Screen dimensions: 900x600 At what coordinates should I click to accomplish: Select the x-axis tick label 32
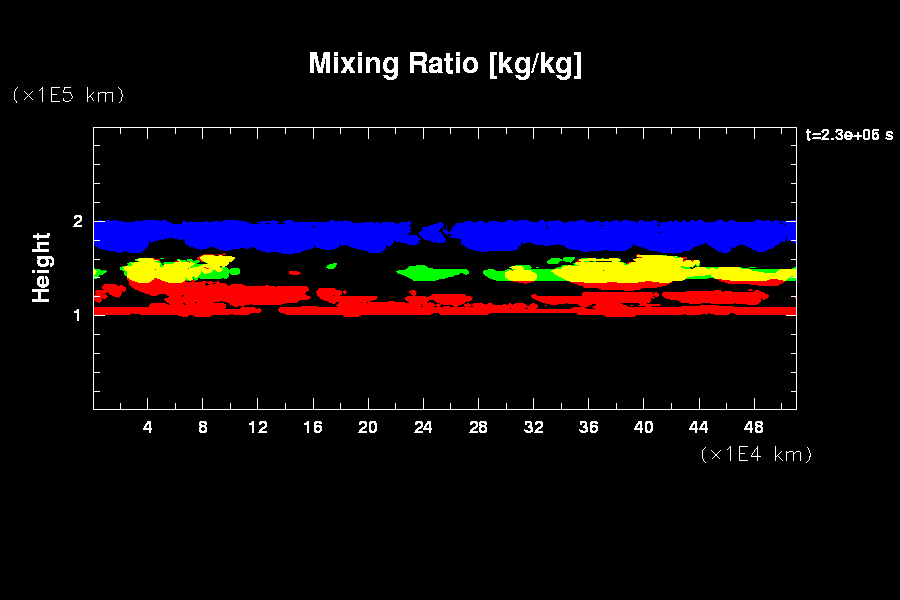533,427
